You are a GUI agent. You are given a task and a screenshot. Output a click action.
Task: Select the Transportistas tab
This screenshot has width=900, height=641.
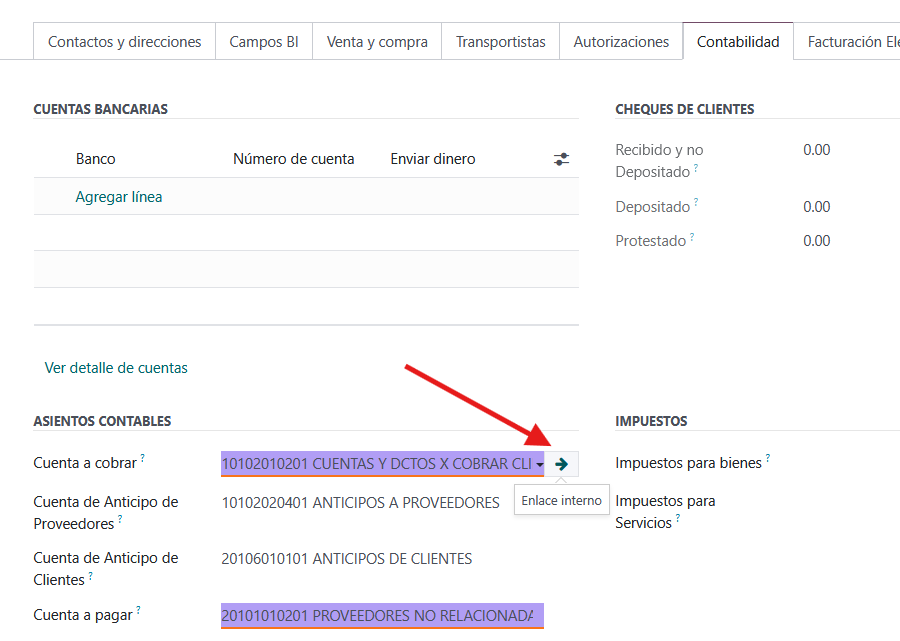(500, 42)
